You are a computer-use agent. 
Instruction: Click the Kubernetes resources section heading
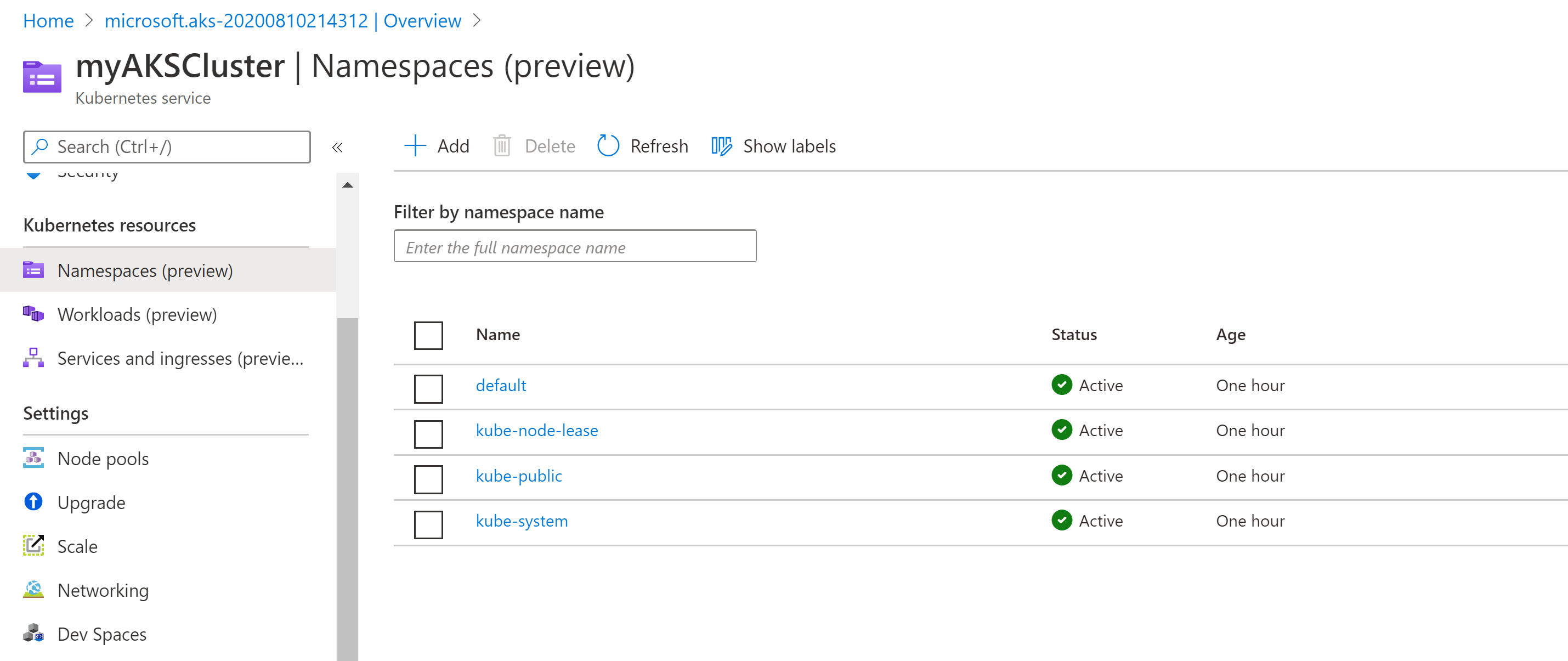pyautogui.click(x=110, y=225)
